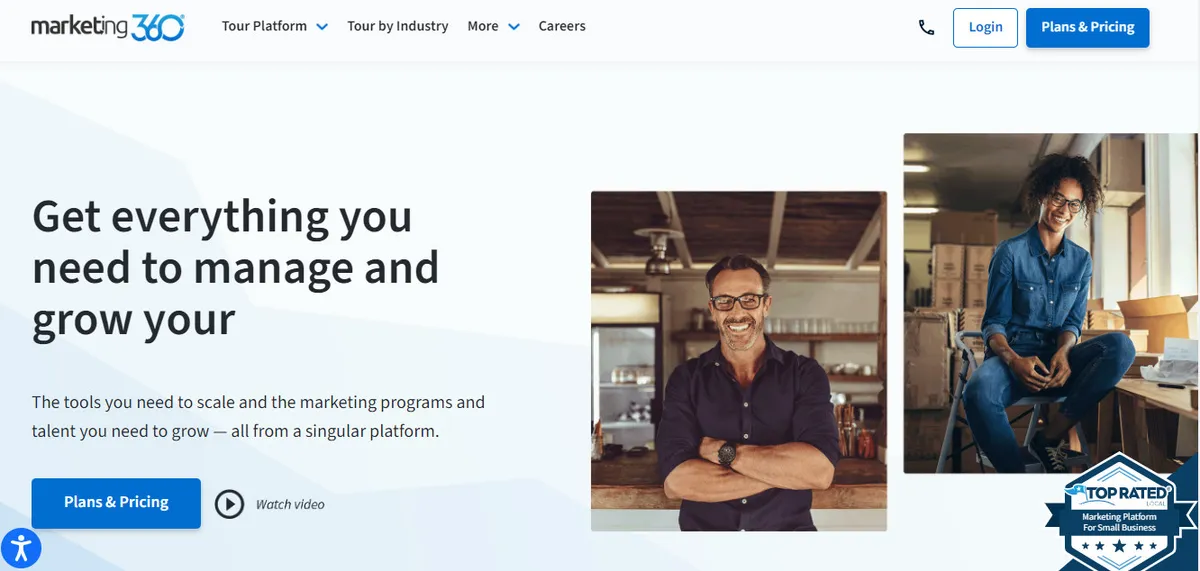This screenshot has width=1200, height=571.
Task: Select the photo of the woman in denim
Action: pos(1050,302)
